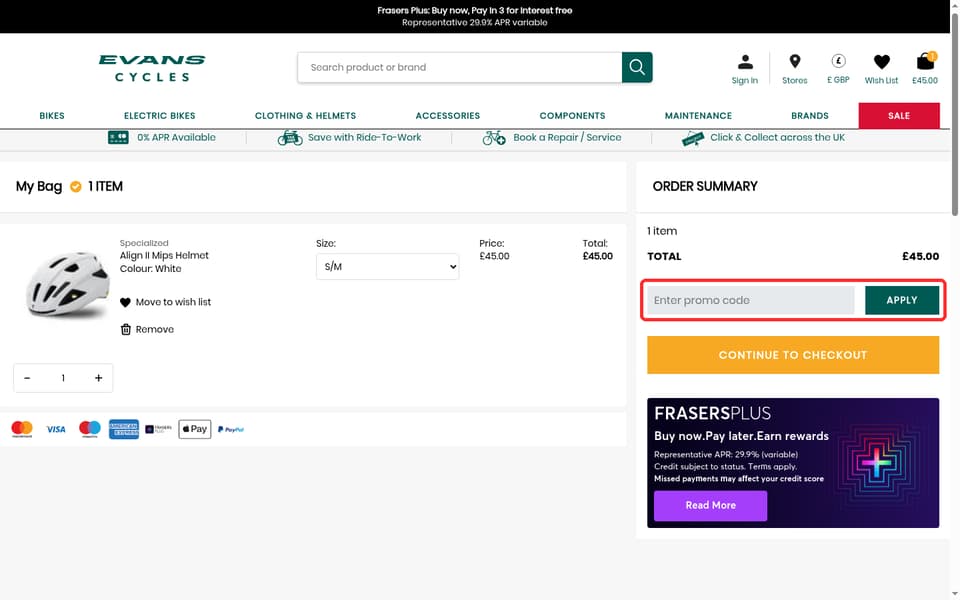Open the red SALE tab
Image resolution: width=960 pixels, height=600 pixels.
[x=899, y=116]
